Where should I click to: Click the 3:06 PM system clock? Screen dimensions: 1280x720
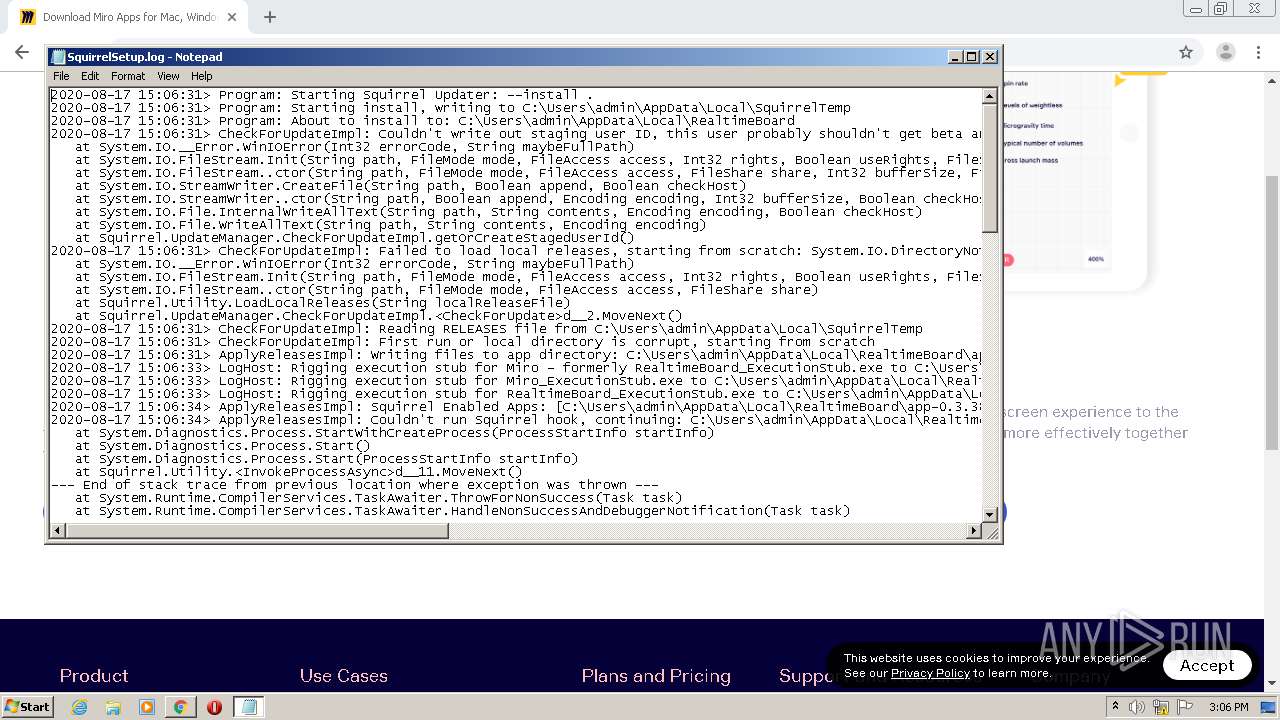(1228, 707)
